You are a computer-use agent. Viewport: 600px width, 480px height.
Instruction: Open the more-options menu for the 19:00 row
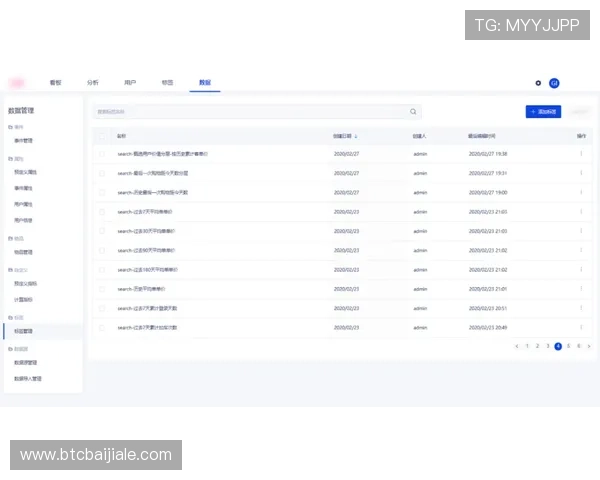pyautogui.click(x=581, y=192)
